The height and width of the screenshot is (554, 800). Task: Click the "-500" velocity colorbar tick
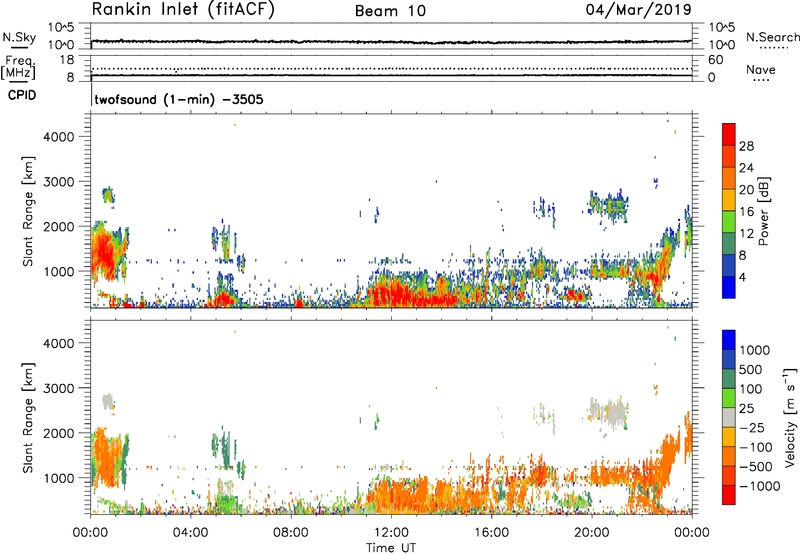point(756,467)
